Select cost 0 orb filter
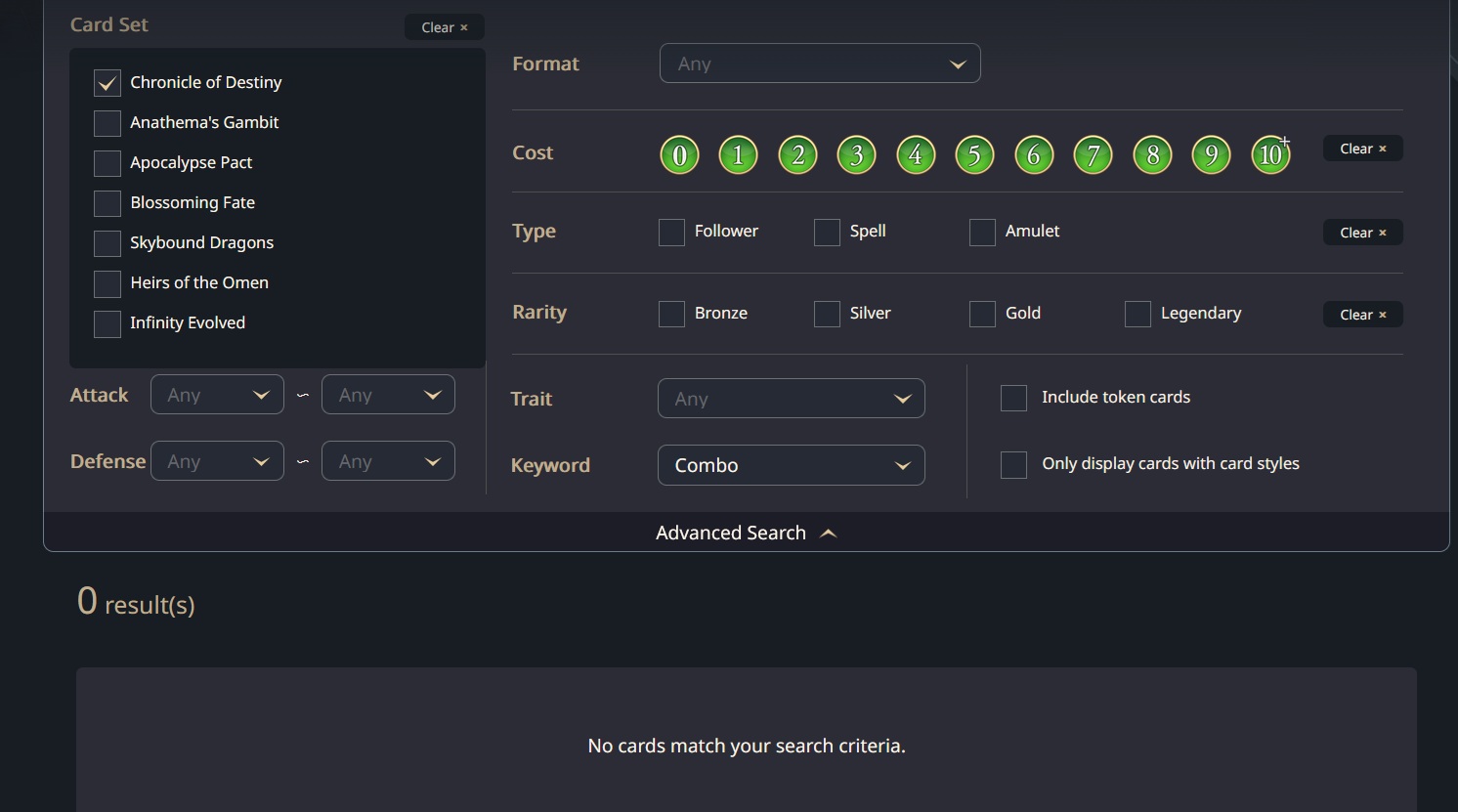The width and height of the screenshot is (1458, 812). point(679,154)
